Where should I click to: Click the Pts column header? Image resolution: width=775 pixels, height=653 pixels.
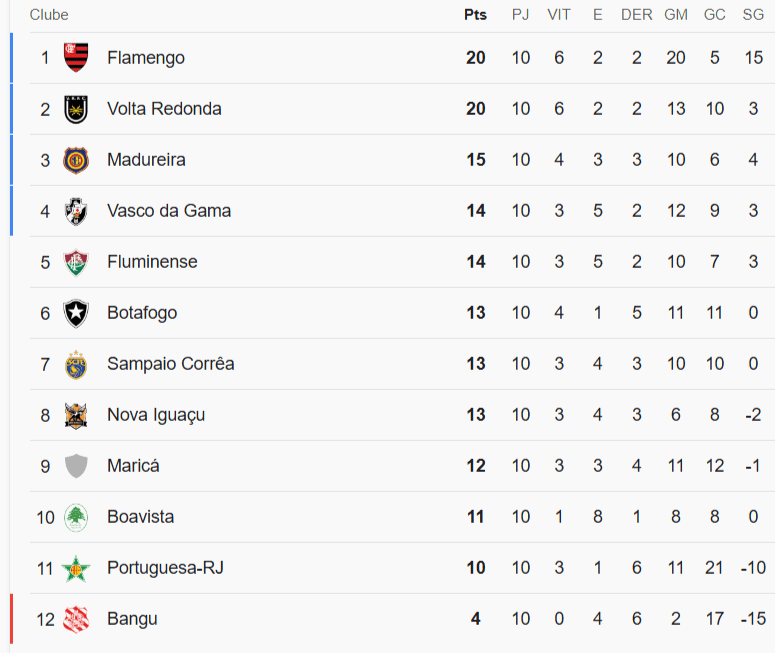pyautogui.click(x=475, y=15)
